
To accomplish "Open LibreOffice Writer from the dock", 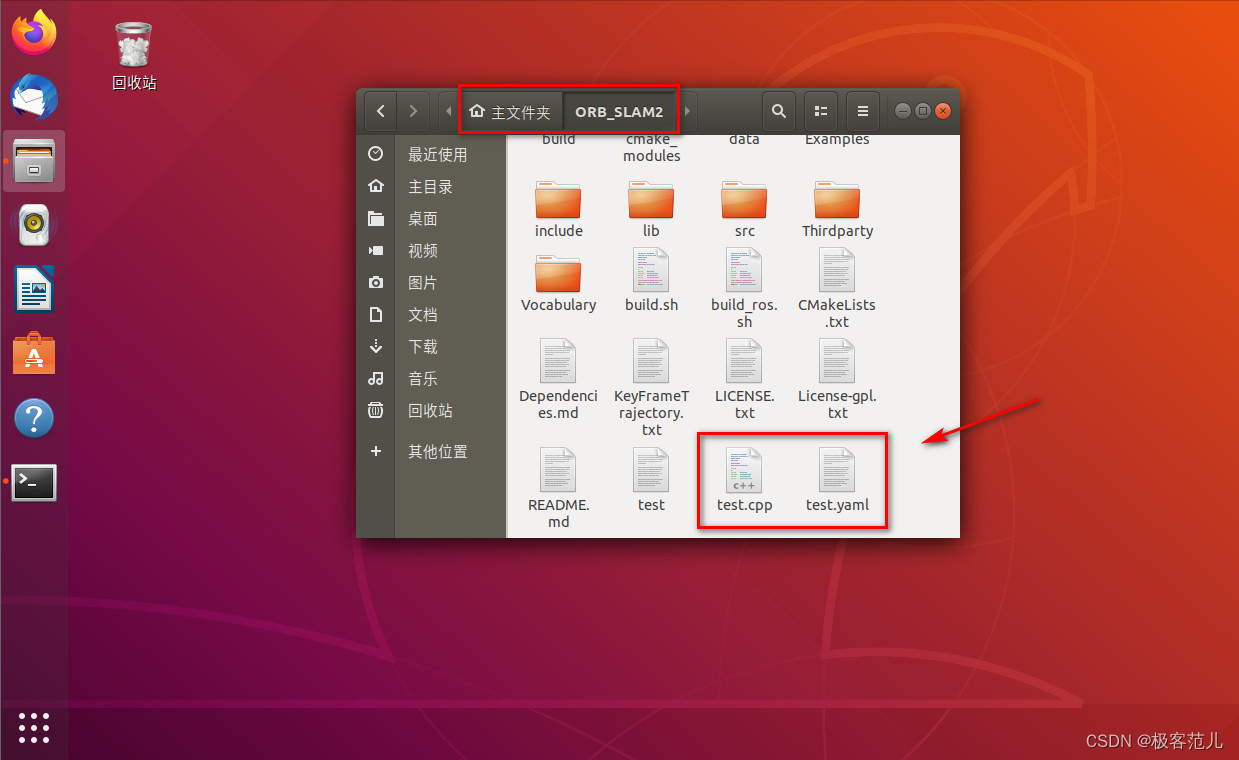I will pyautogui.click(x=34, y=290).
